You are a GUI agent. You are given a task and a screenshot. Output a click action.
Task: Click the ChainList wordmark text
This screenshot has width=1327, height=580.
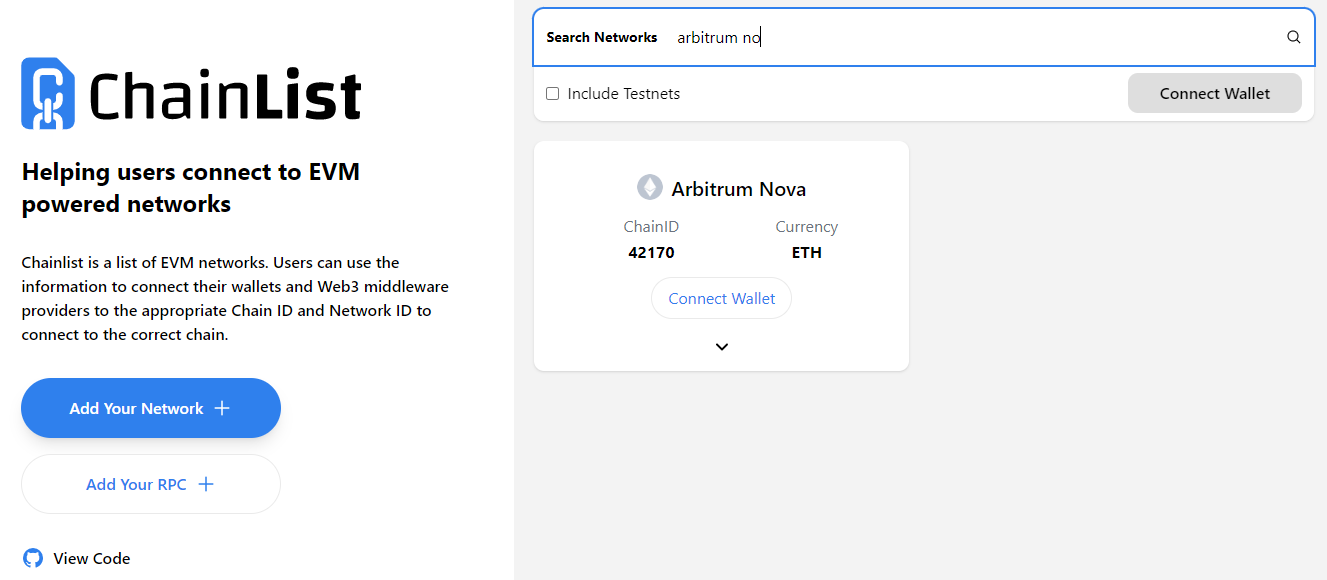(x=225, y=96)
